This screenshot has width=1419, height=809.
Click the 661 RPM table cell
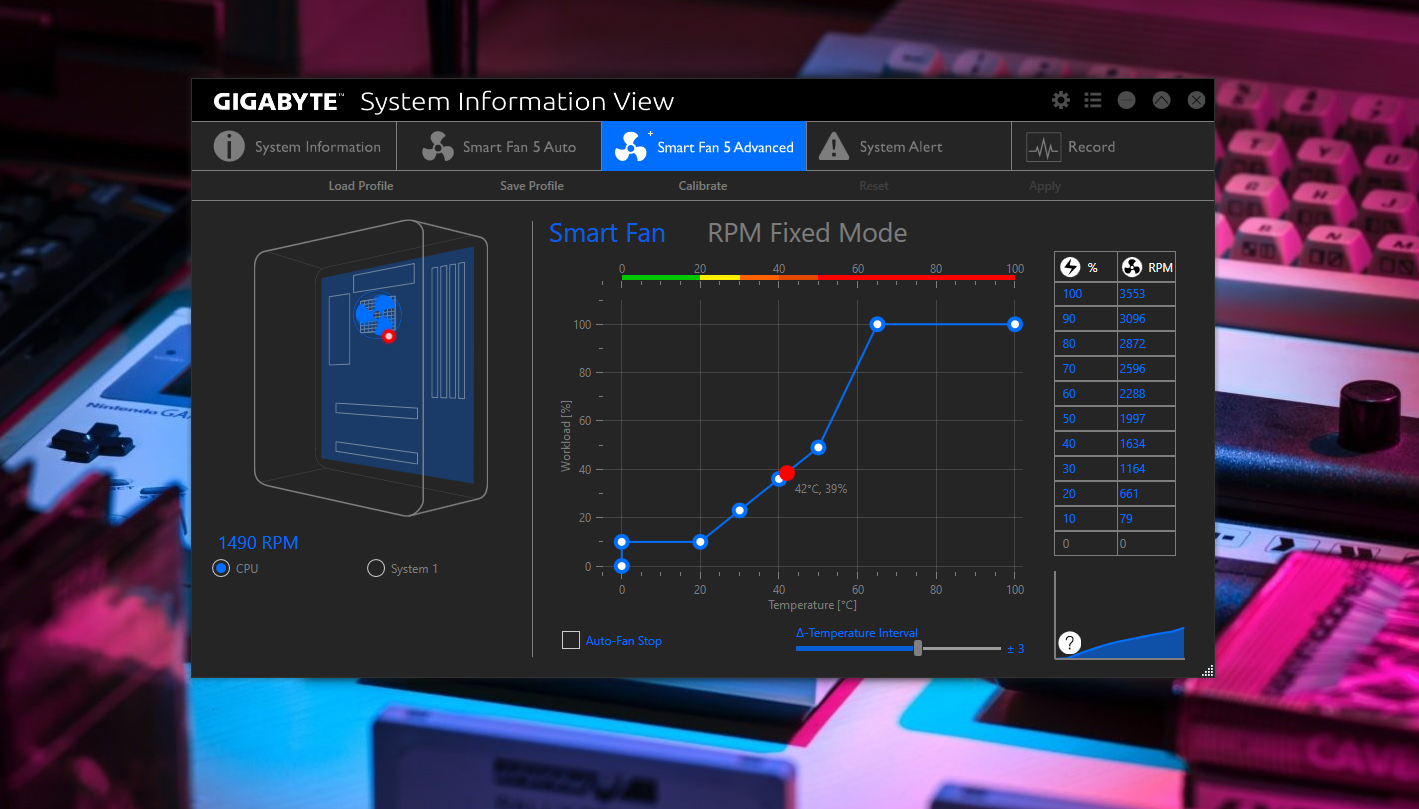coord(1146,494)
